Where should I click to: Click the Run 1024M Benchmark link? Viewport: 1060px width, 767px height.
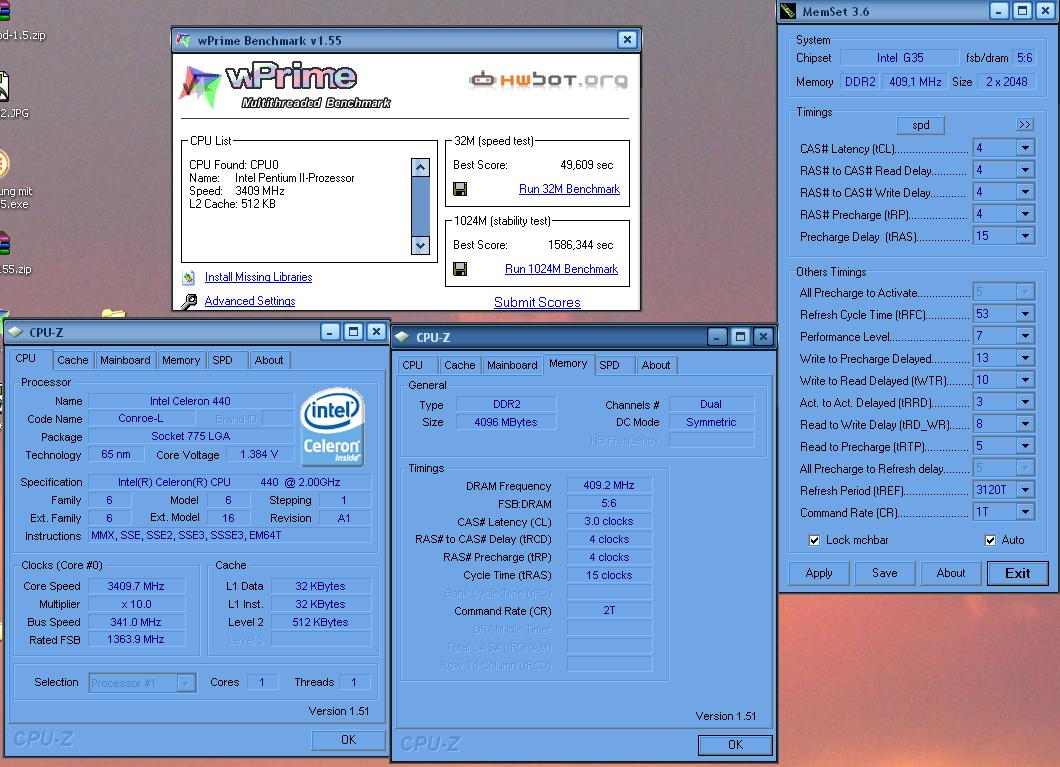[561, 269]
